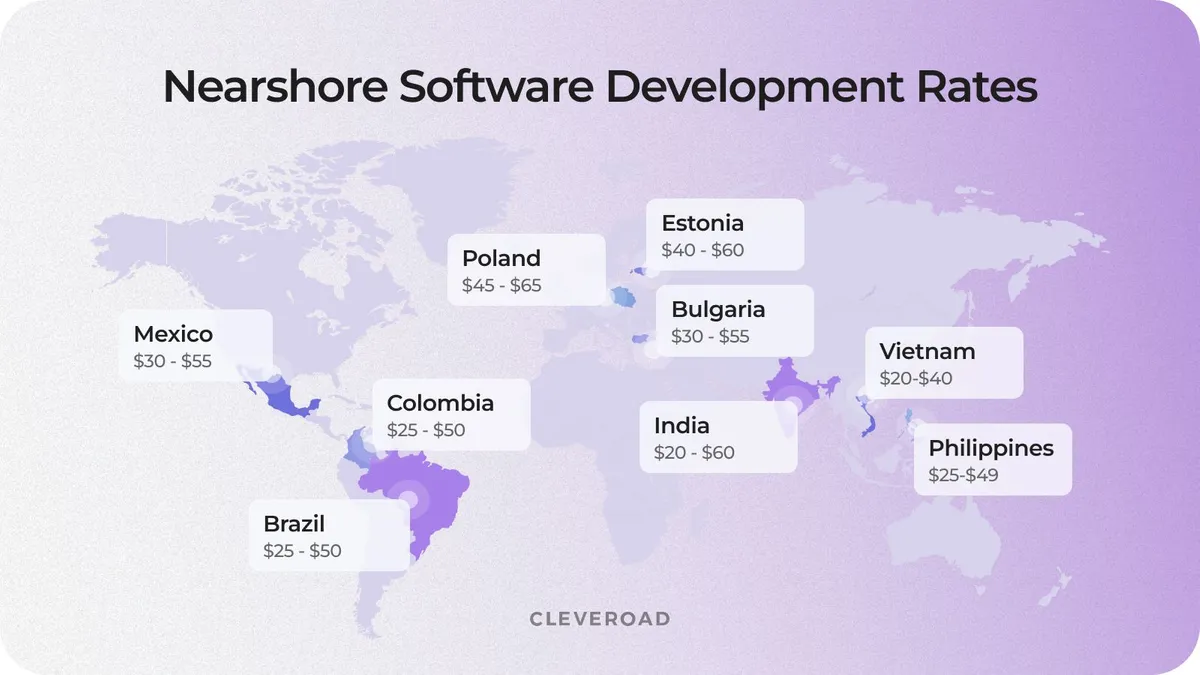Click the Nearshore Software Development Rates title
Image resolution: width=1200 pixels, height=675 pixels.
[x=600, y=88]
